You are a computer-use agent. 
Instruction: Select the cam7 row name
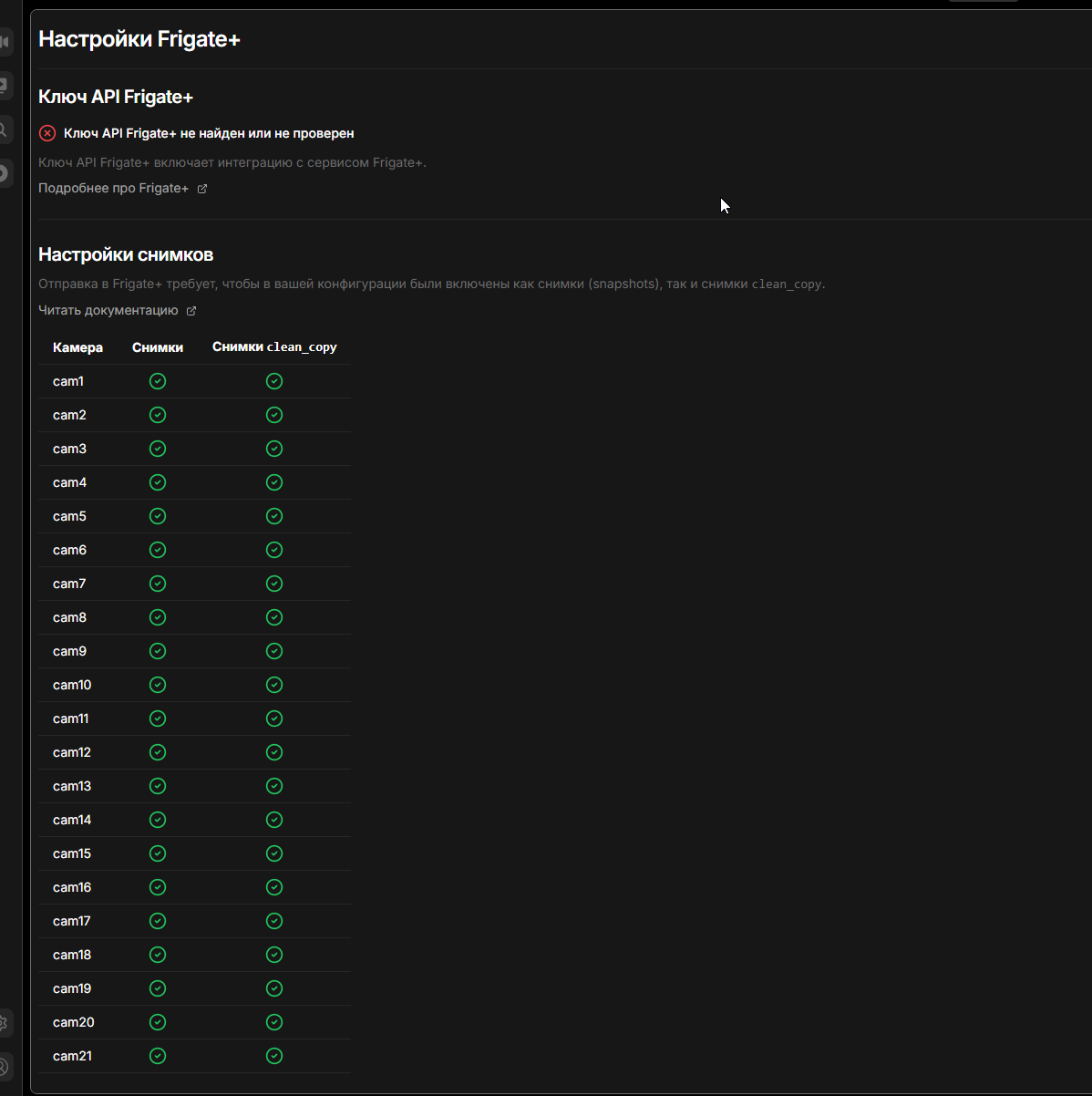tap(69, 584)
